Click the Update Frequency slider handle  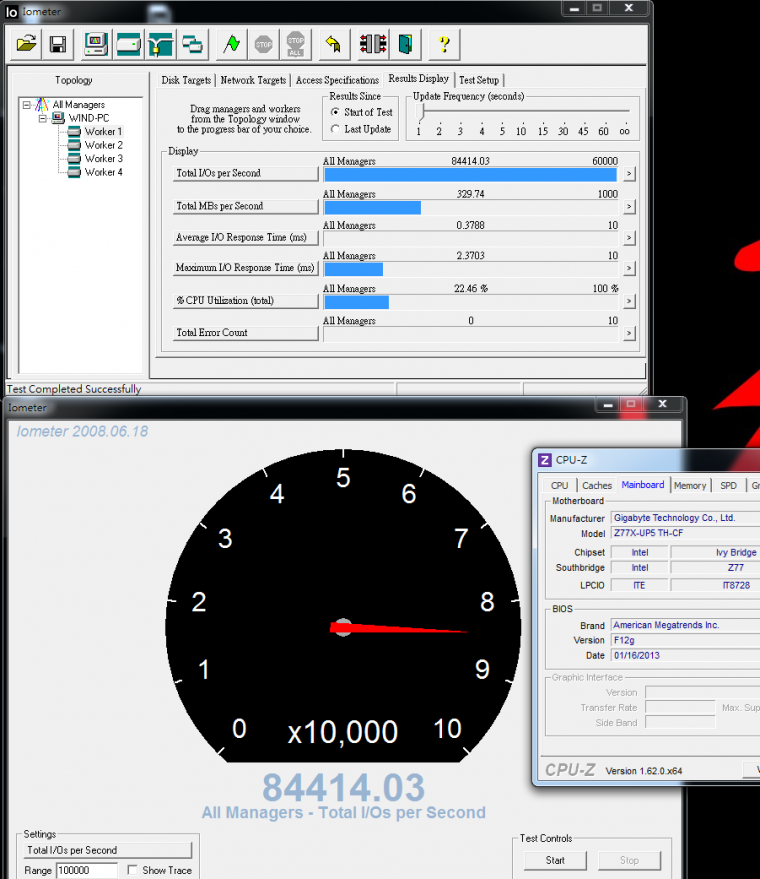[419, 113]
